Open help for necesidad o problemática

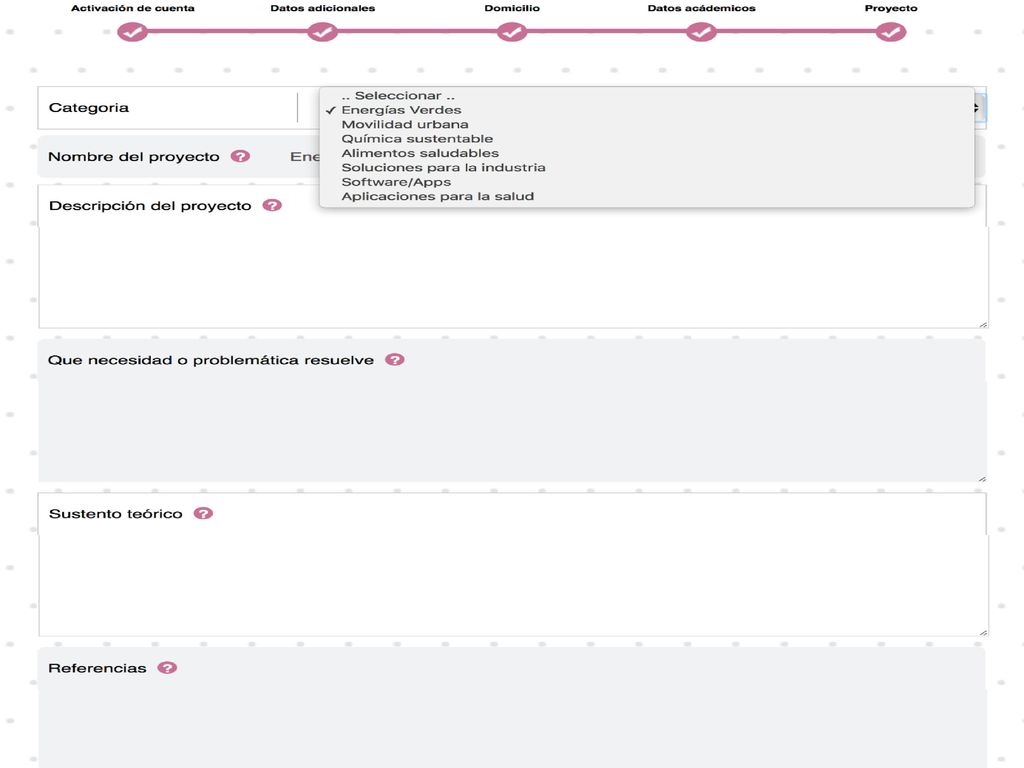(394, 359)
